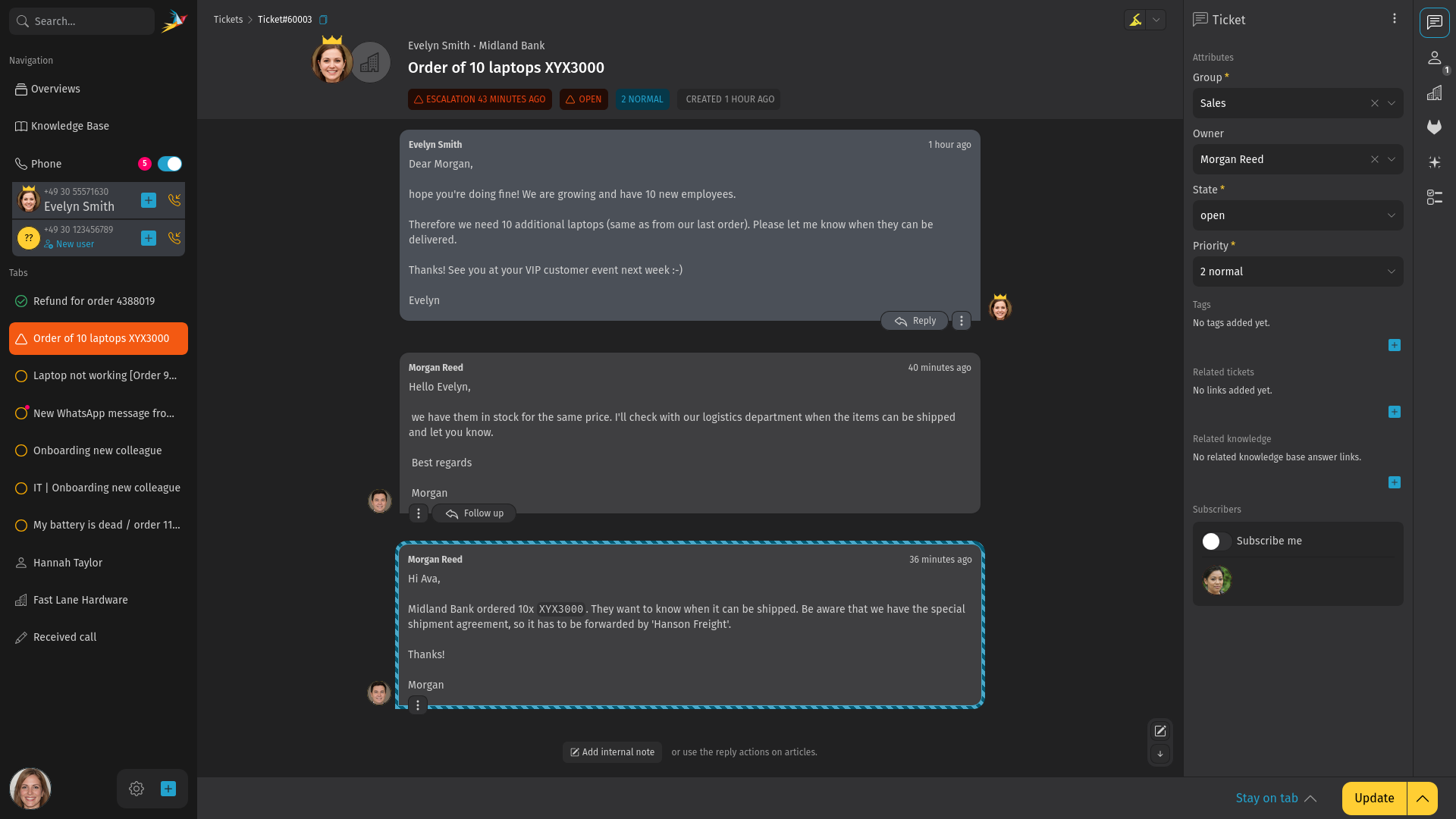Add related knowledge base answer plus icon
1456x819 pixels.
tap(1394, 482)
